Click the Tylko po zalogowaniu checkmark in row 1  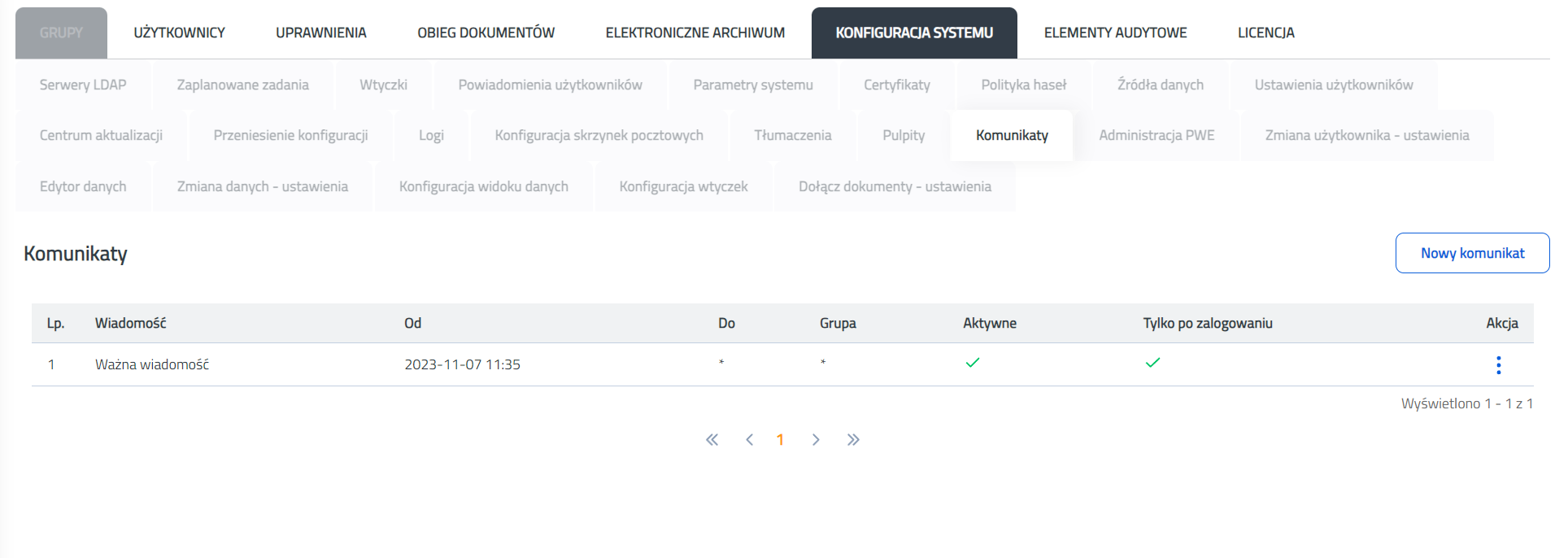pyautogui.click(x=1152, y=363)
